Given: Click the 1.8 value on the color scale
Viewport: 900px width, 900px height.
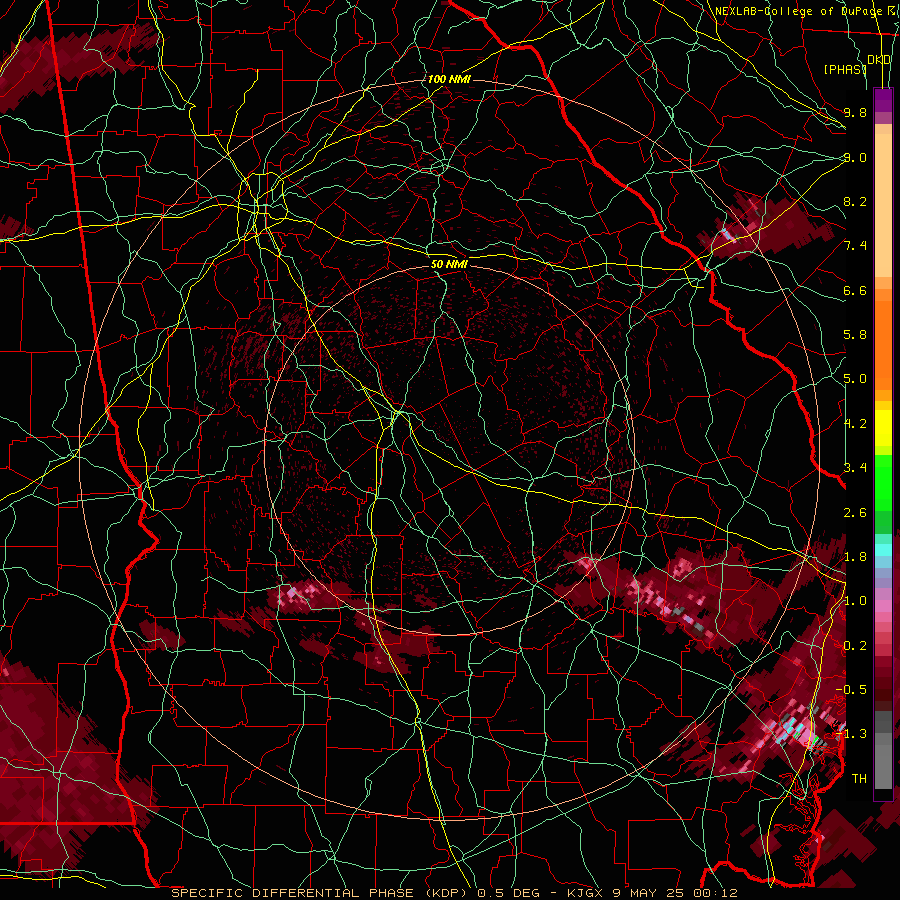Looking at the screenshot, I should tap(855, 557).
